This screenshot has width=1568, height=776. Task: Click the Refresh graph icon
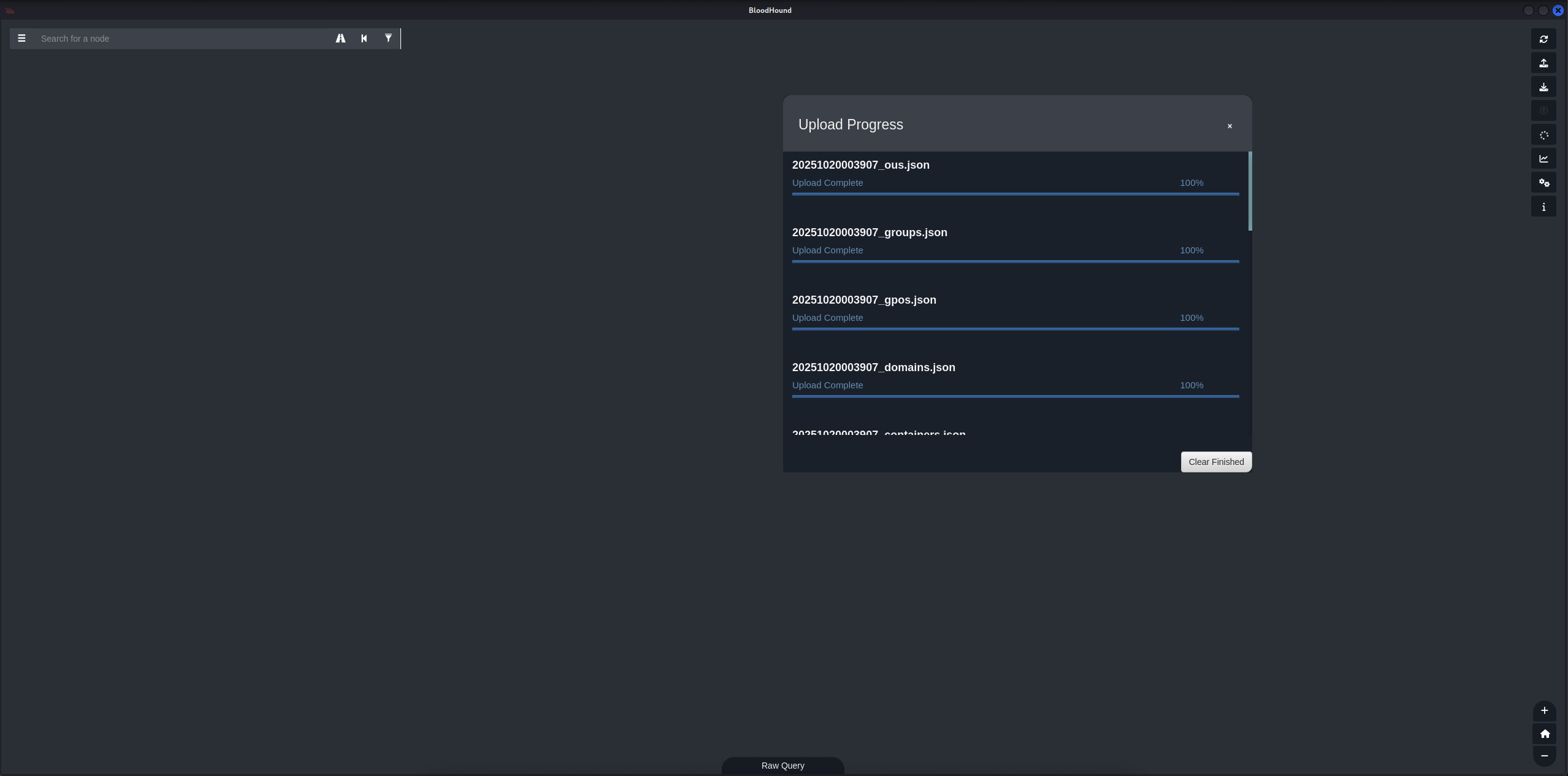[1543, 39]
